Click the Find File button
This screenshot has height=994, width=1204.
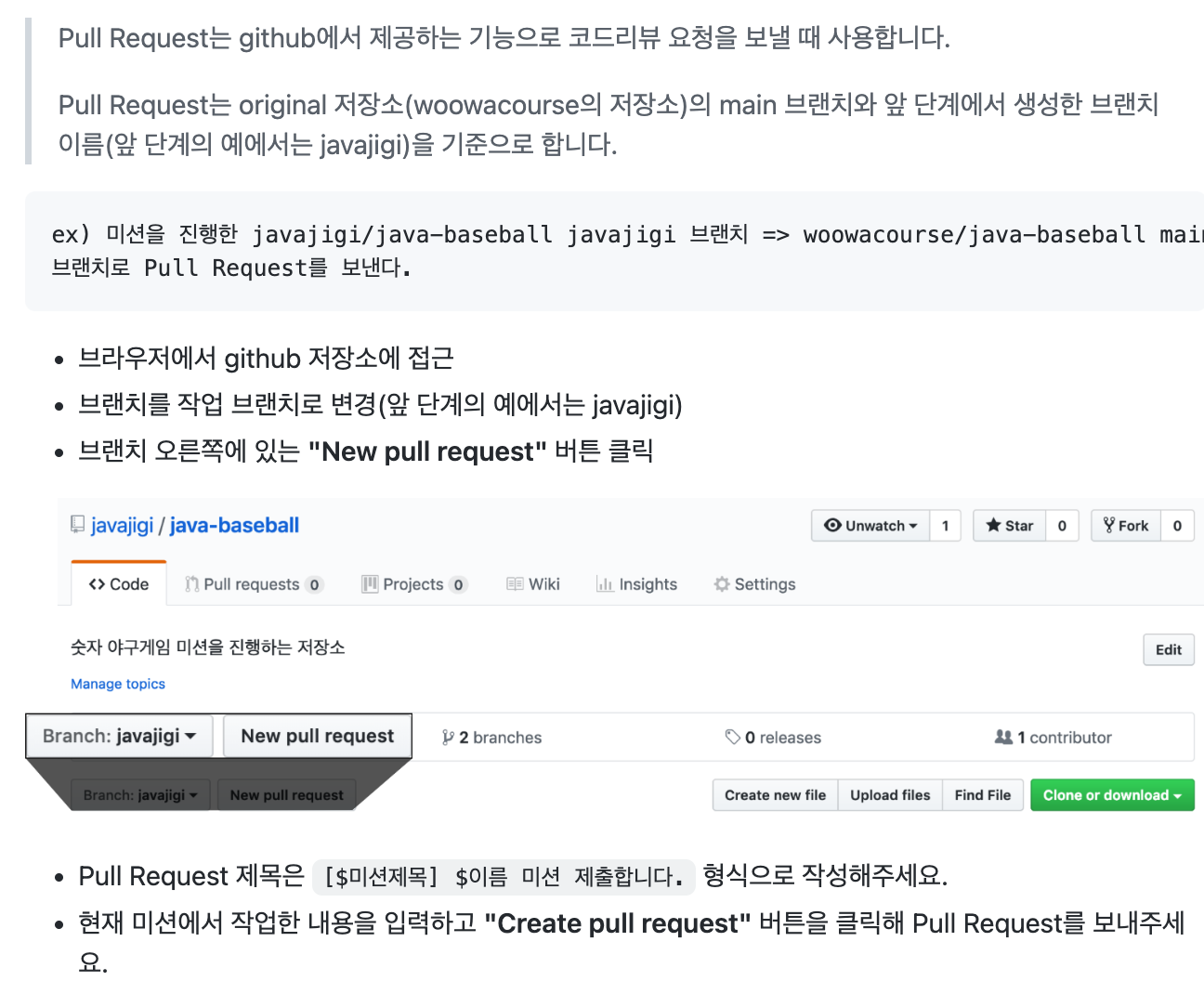pos(983,795)
